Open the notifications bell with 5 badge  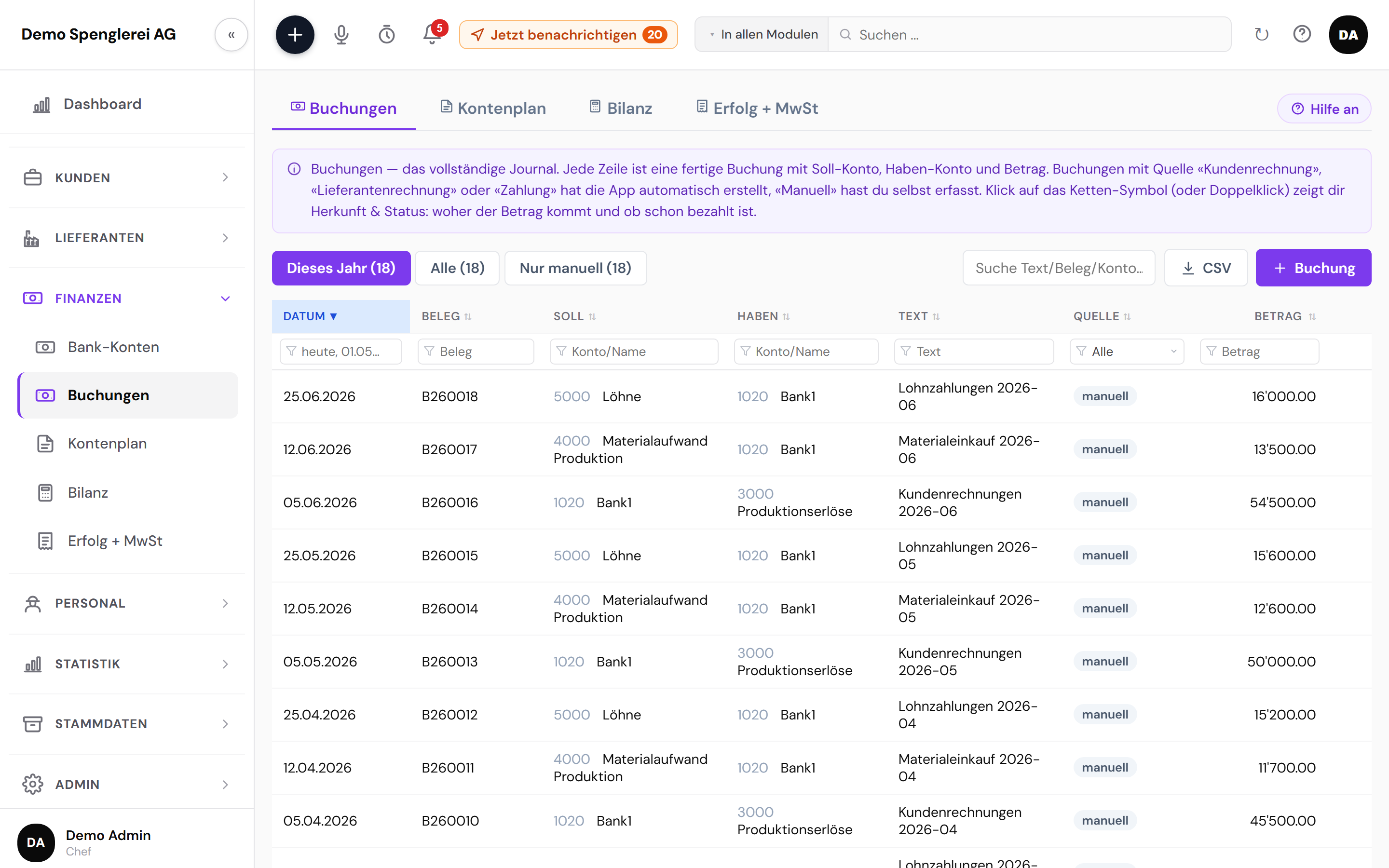pyautogui.click(x=432, y=34)
